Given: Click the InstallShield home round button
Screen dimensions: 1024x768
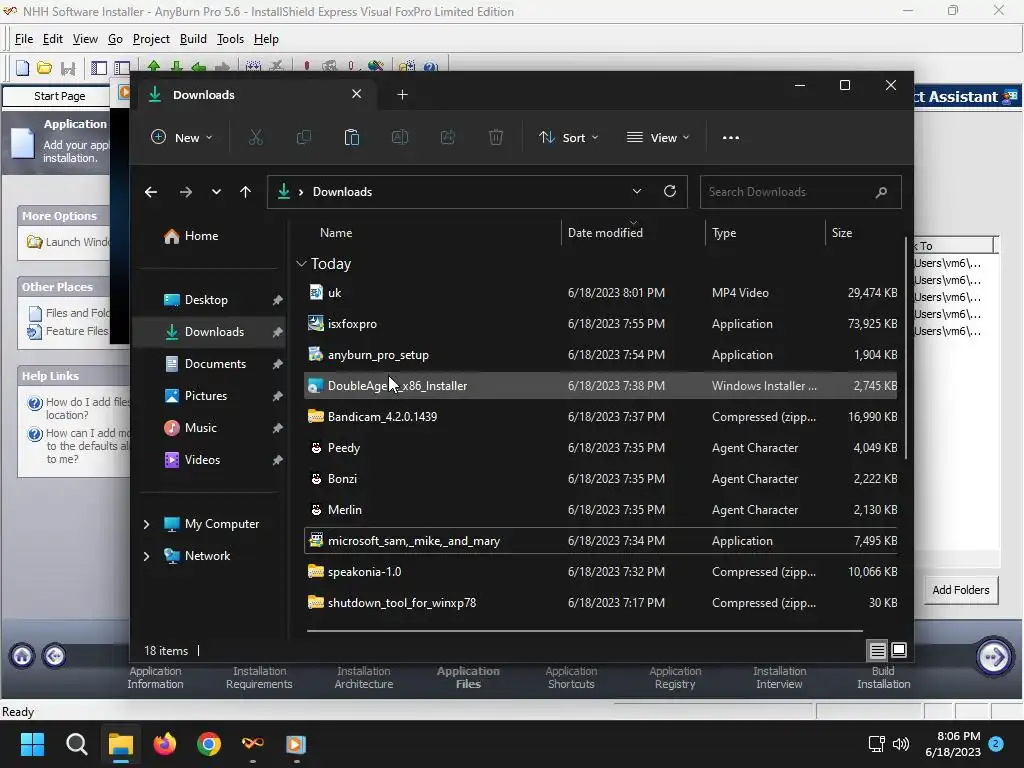Looking at the screenshot, I should (22, 655).
